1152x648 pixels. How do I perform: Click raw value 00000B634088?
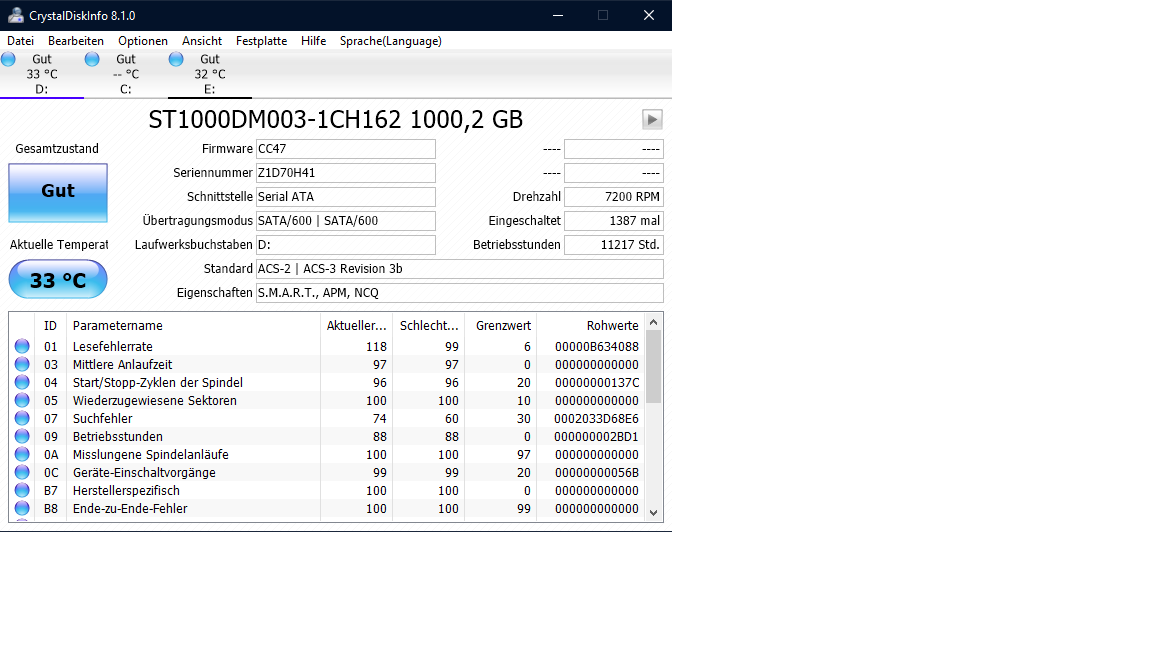tap(597, 346)
